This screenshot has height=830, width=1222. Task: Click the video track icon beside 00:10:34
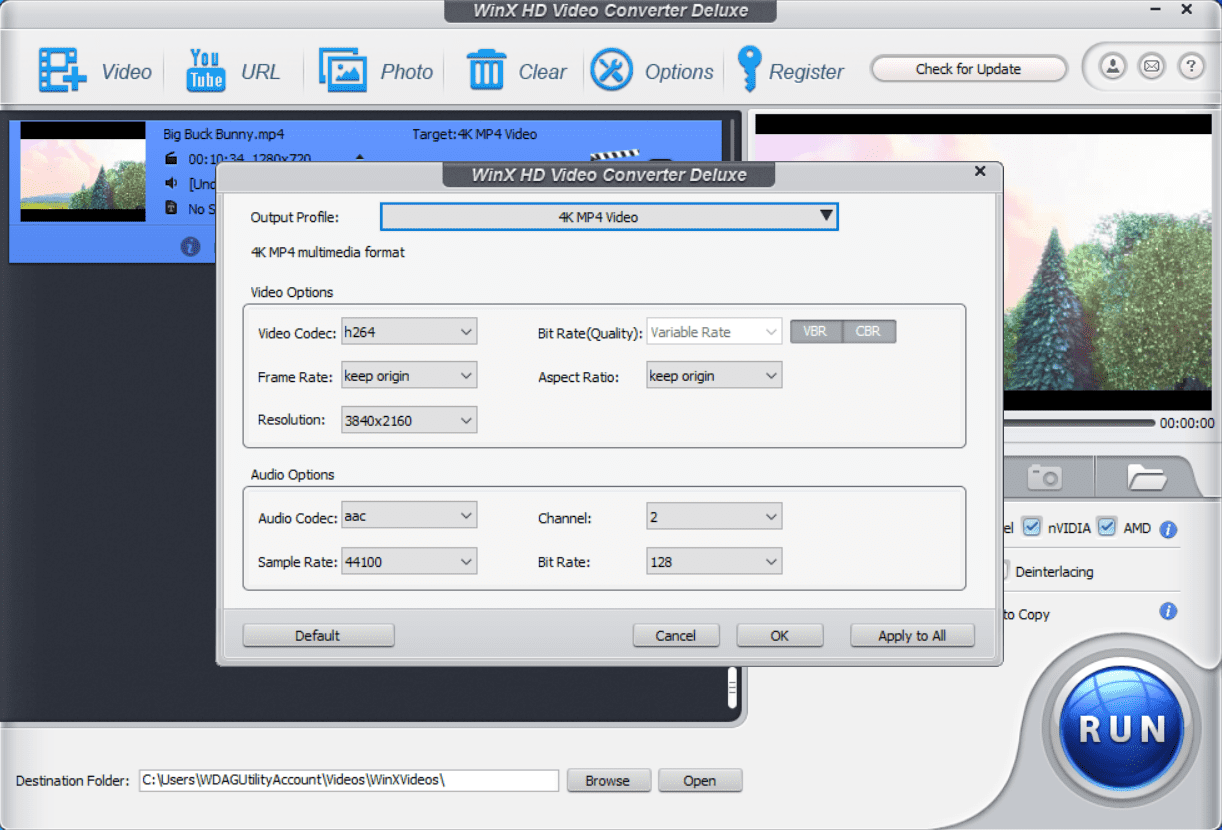171,159
